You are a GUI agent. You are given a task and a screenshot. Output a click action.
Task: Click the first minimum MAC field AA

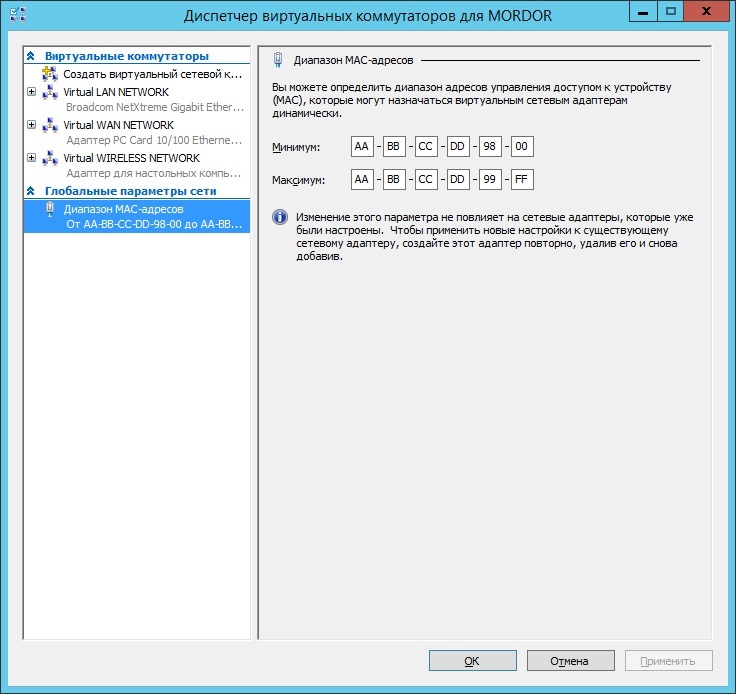[x=362, y=147]
